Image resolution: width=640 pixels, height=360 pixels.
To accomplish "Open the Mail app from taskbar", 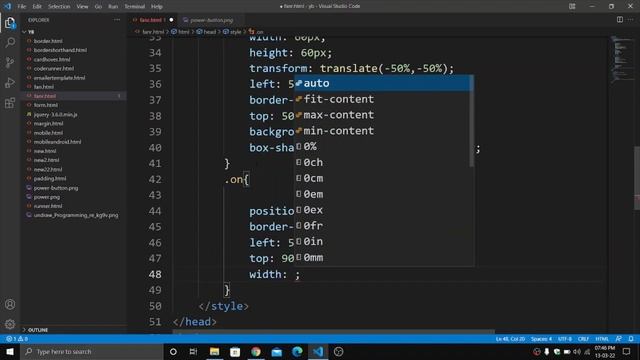I will [277, 351].
